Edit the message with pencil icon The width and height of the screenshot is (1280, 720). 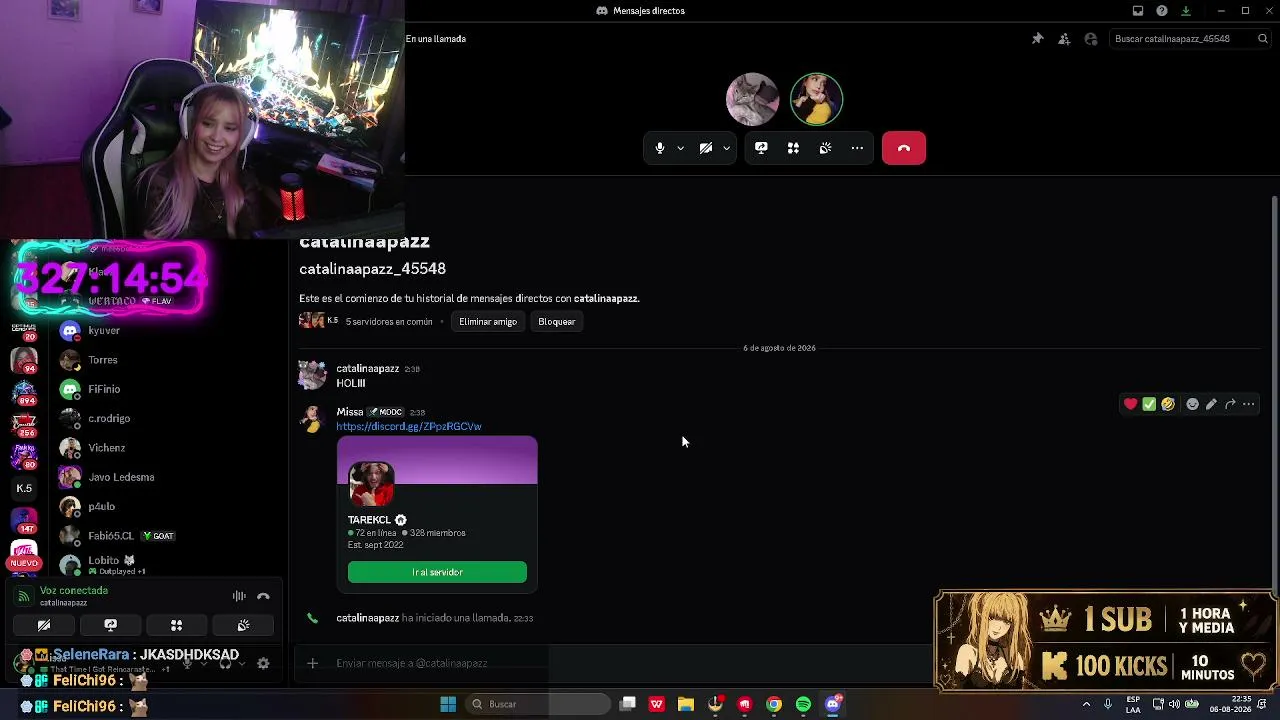pyautogui.click(x=1211, y=404)
